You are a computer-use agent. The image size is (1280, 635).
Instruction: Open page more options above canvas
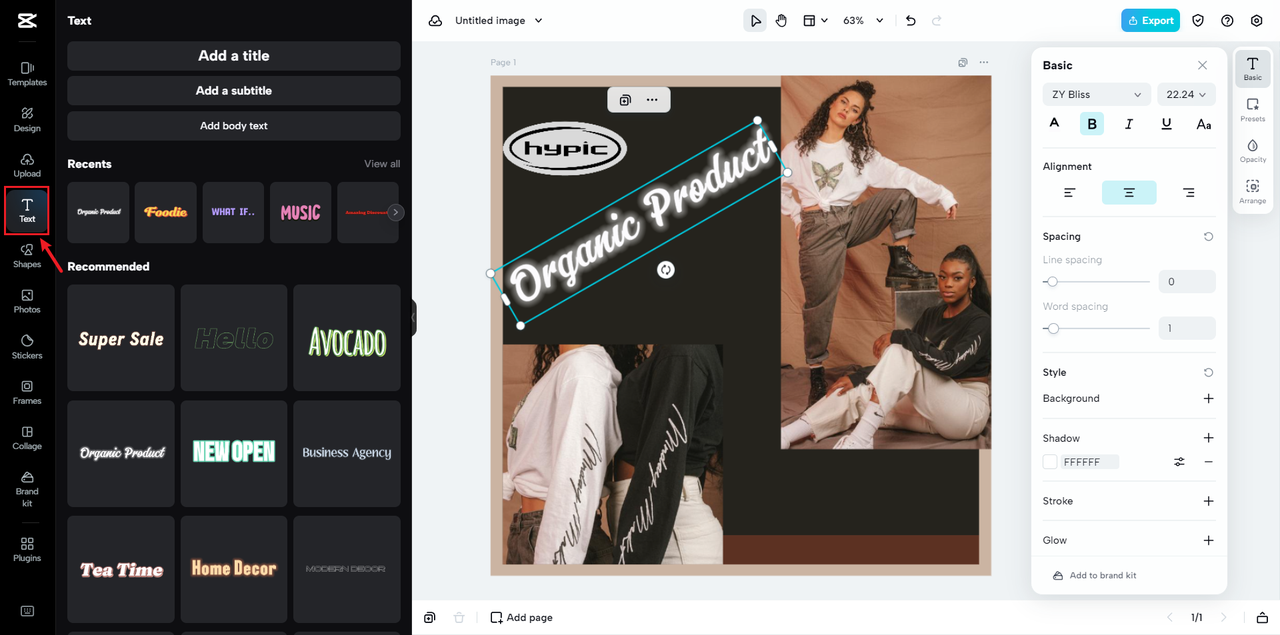click(x=984, y=62)
